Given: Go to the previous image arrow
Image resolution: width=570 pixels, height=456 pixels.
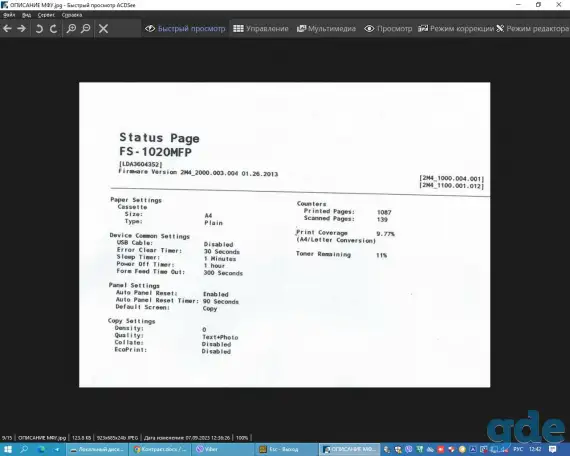Looking at the screenshot, I should point(7,28).
